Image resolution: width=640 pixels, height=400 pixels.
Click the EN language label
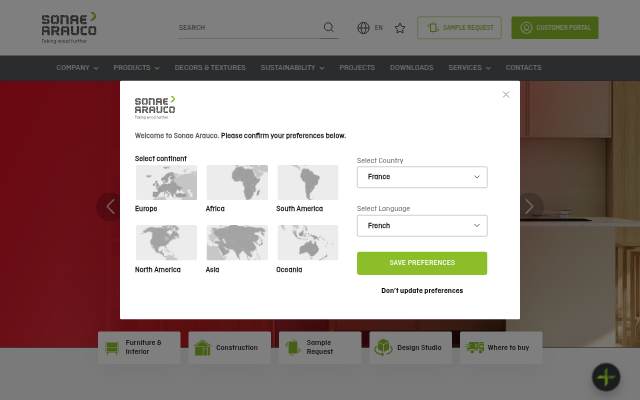[x=379, y=28]
